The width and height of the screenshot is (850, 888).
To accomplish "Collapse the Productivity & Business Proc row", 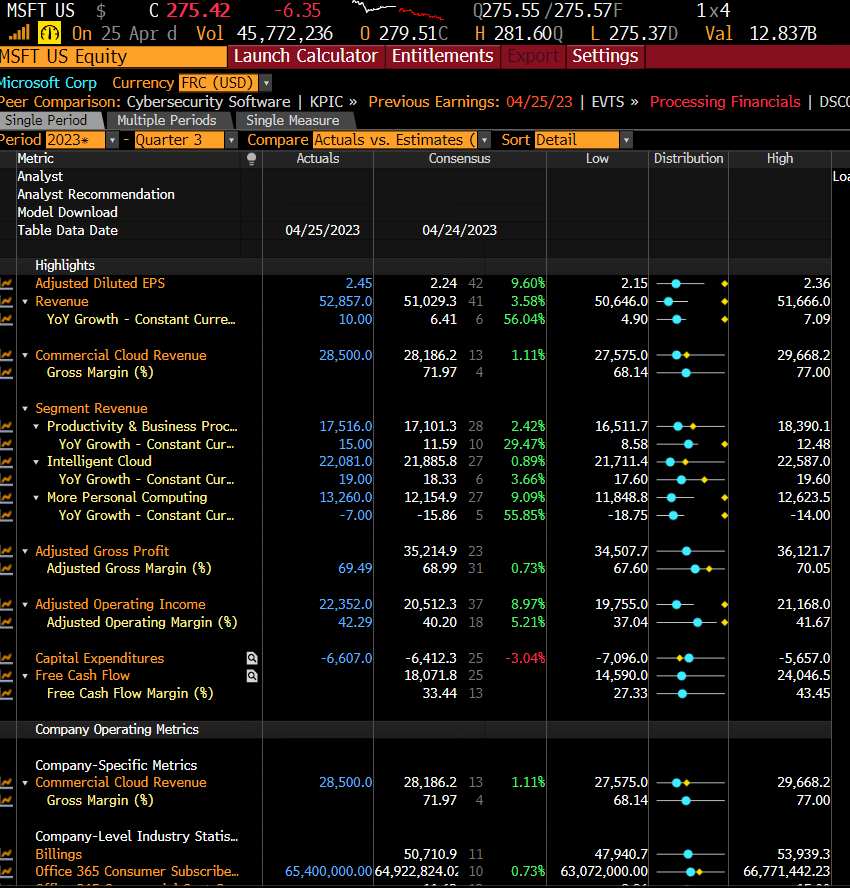I will 36,426.
